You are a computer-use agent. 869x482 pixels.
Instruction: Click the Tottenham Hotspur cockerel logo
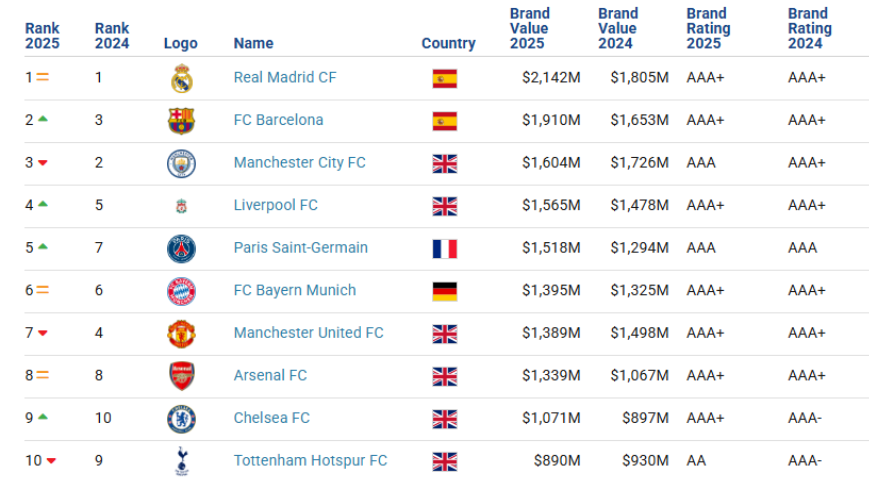click(x=181, y=461)
